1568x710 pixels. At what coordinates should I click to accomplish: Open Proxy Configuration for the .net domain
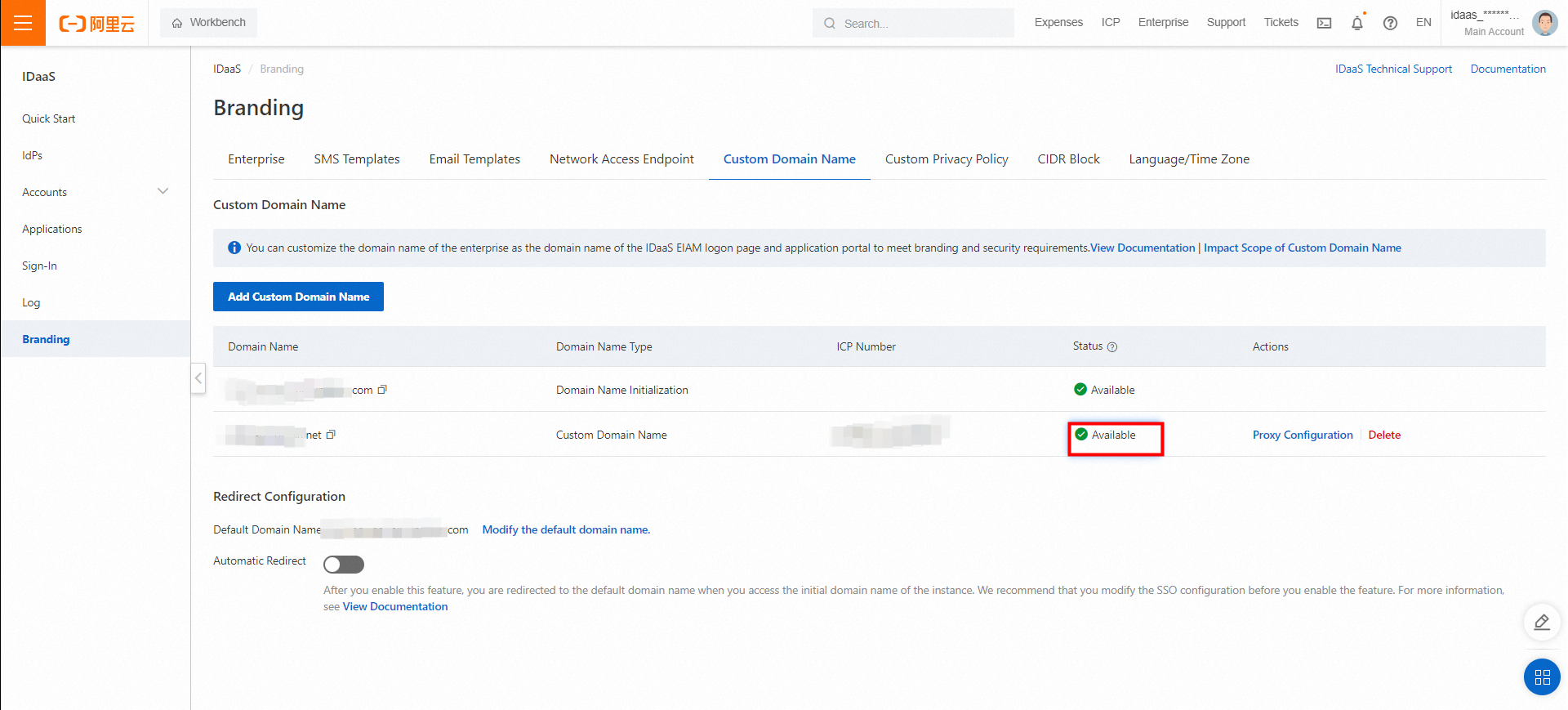(1303, 435)
